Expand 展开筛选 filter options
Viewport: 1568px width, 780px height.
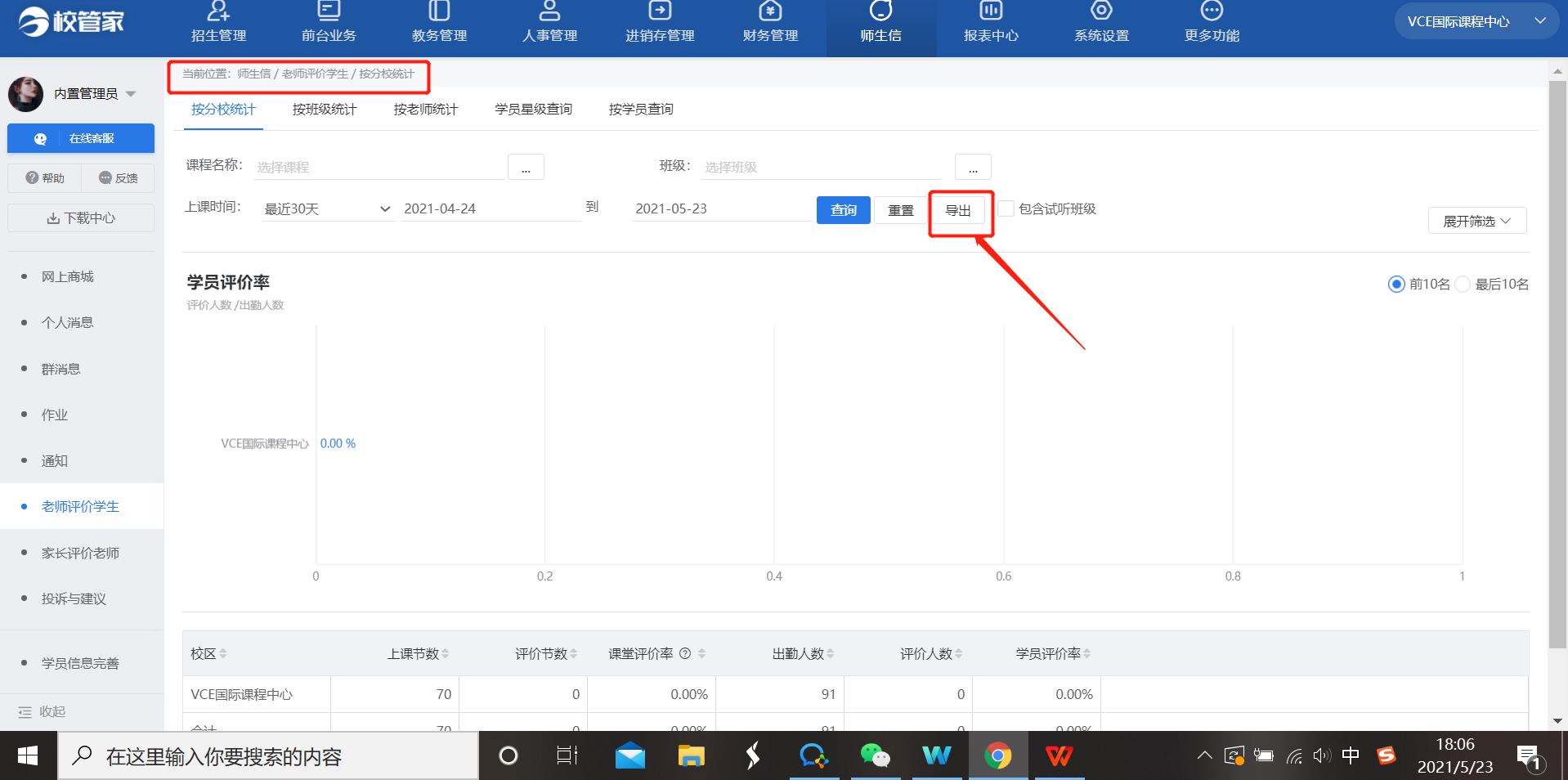1477,221
